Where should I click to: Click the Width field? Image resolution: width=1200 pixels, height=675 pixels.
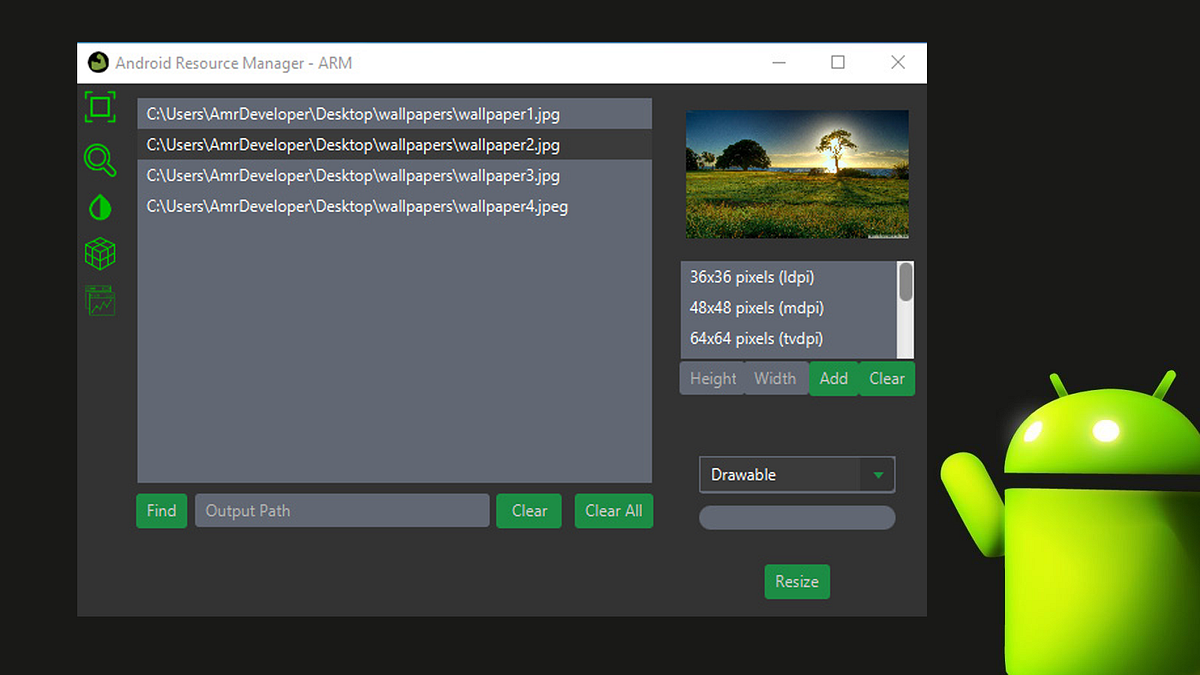775,378
